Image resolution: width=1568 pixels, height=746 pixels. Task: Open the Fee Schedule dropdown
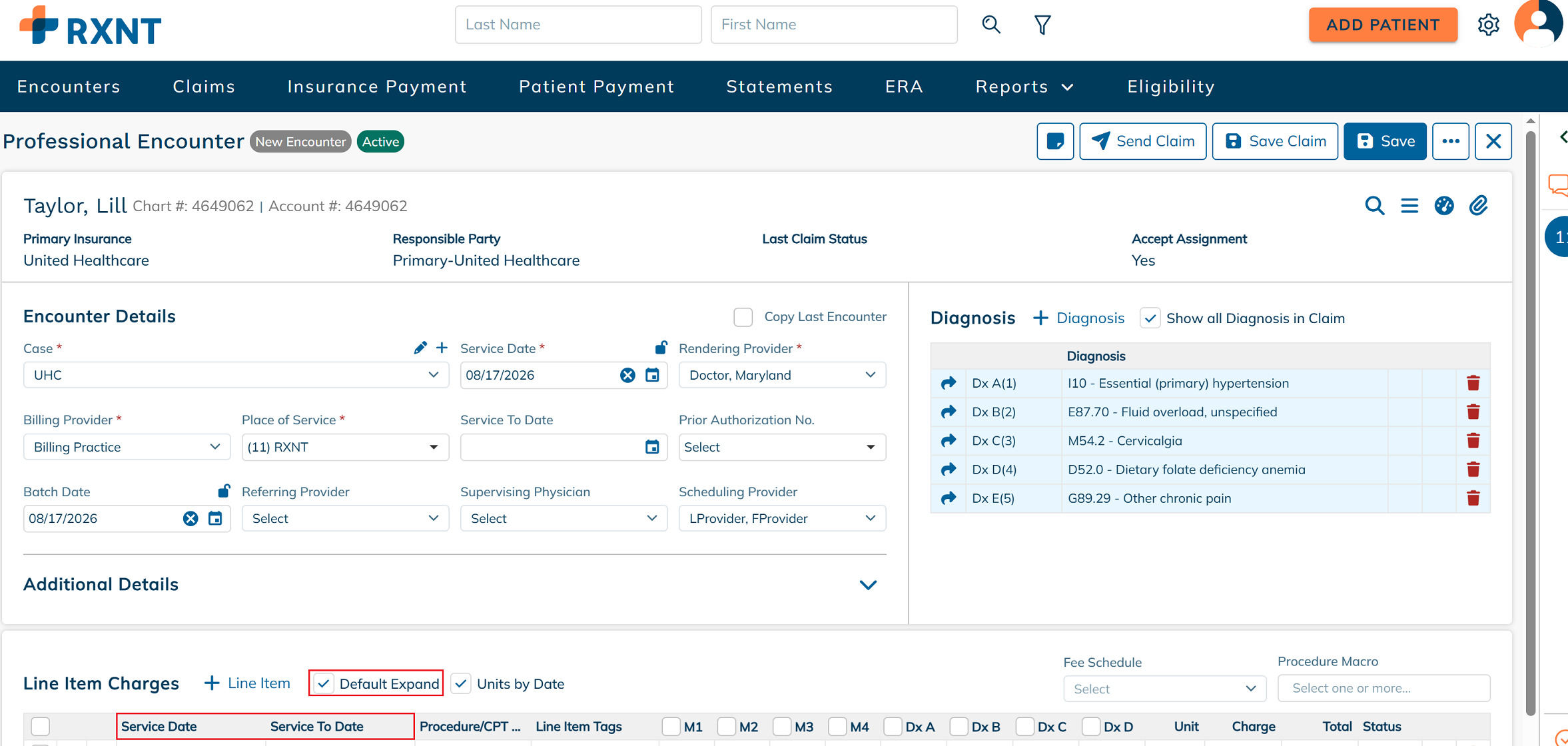coord(1164,689)
